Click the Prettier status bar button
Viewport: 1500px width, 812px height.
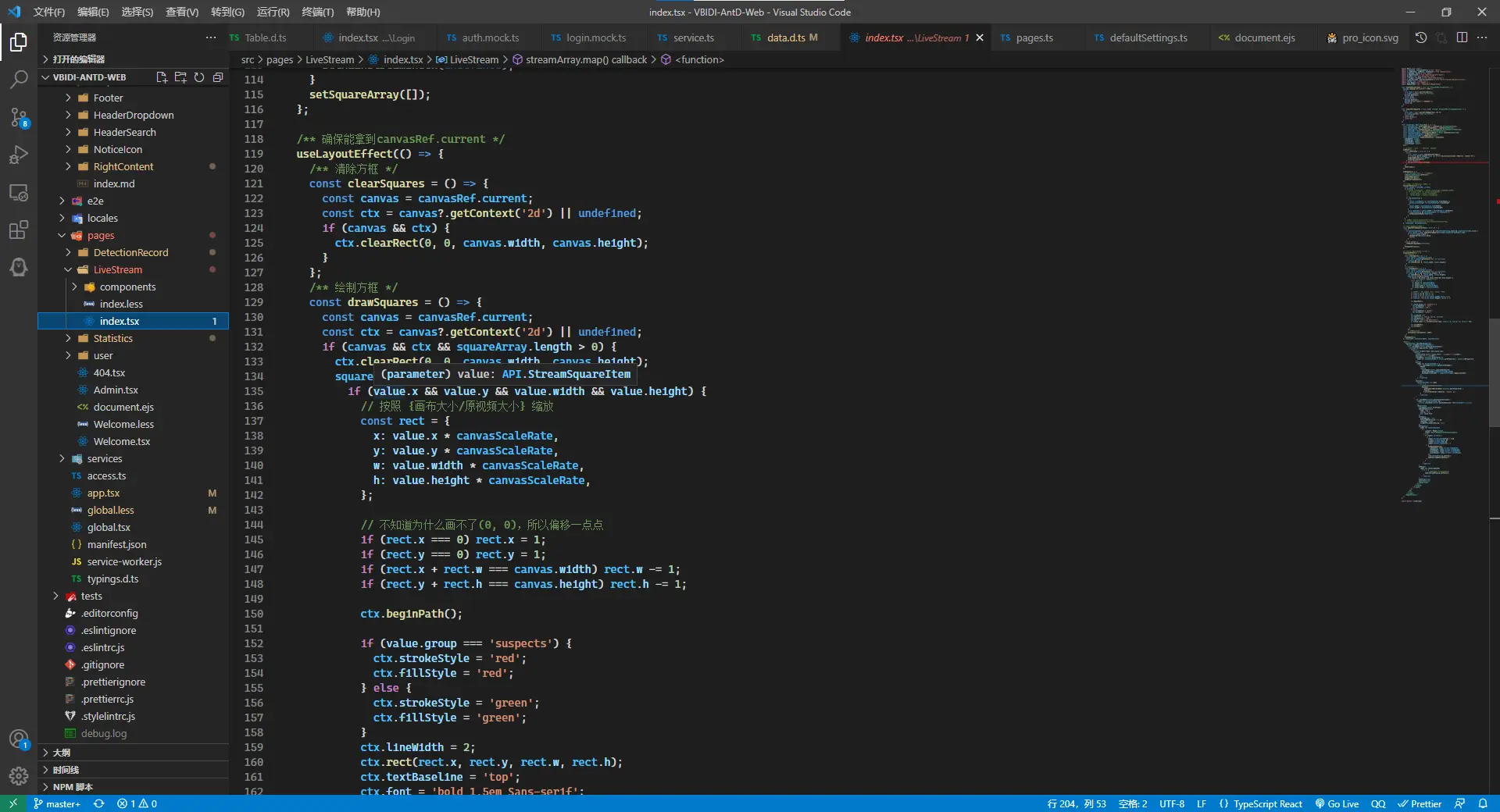click(x=1420, y=803)
